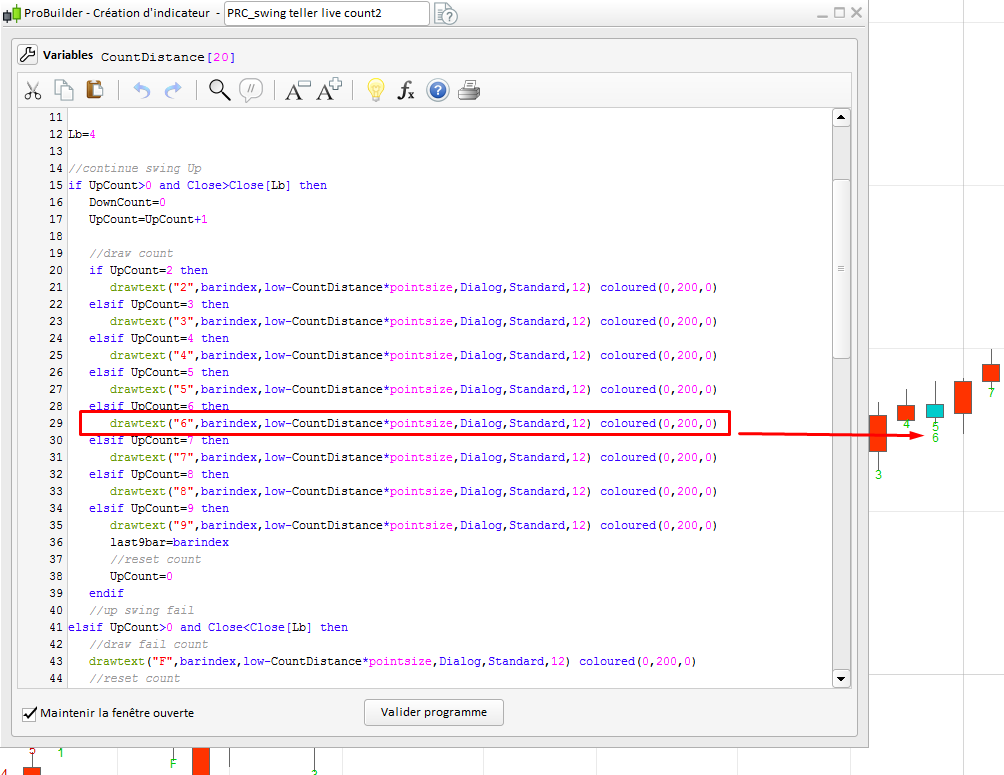Screen dimensions: 1004x775
Task: Undo the last edit
Action: click(x=142, y=90)
